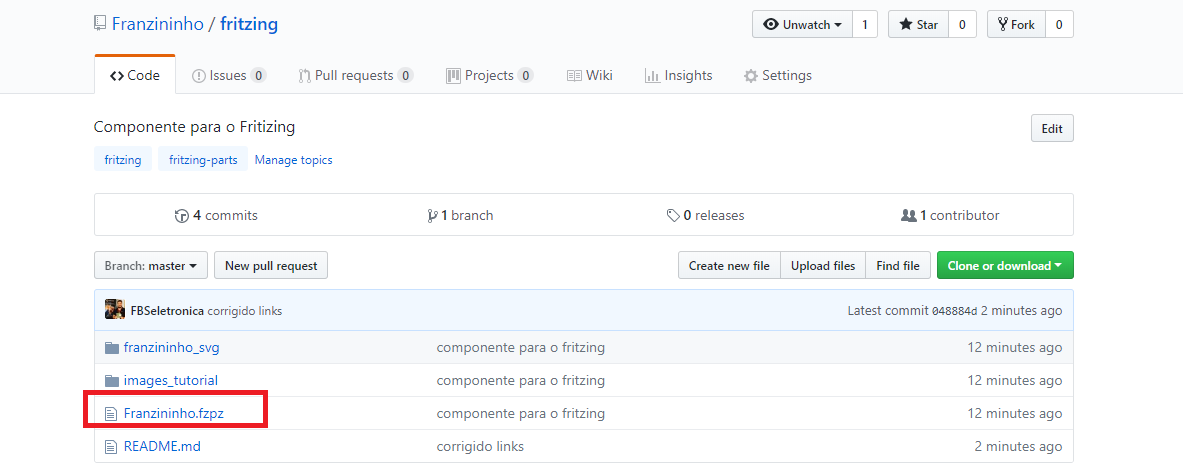Click the Create new file button
This screenshot has height=471, width=1183.
[729, 266]
